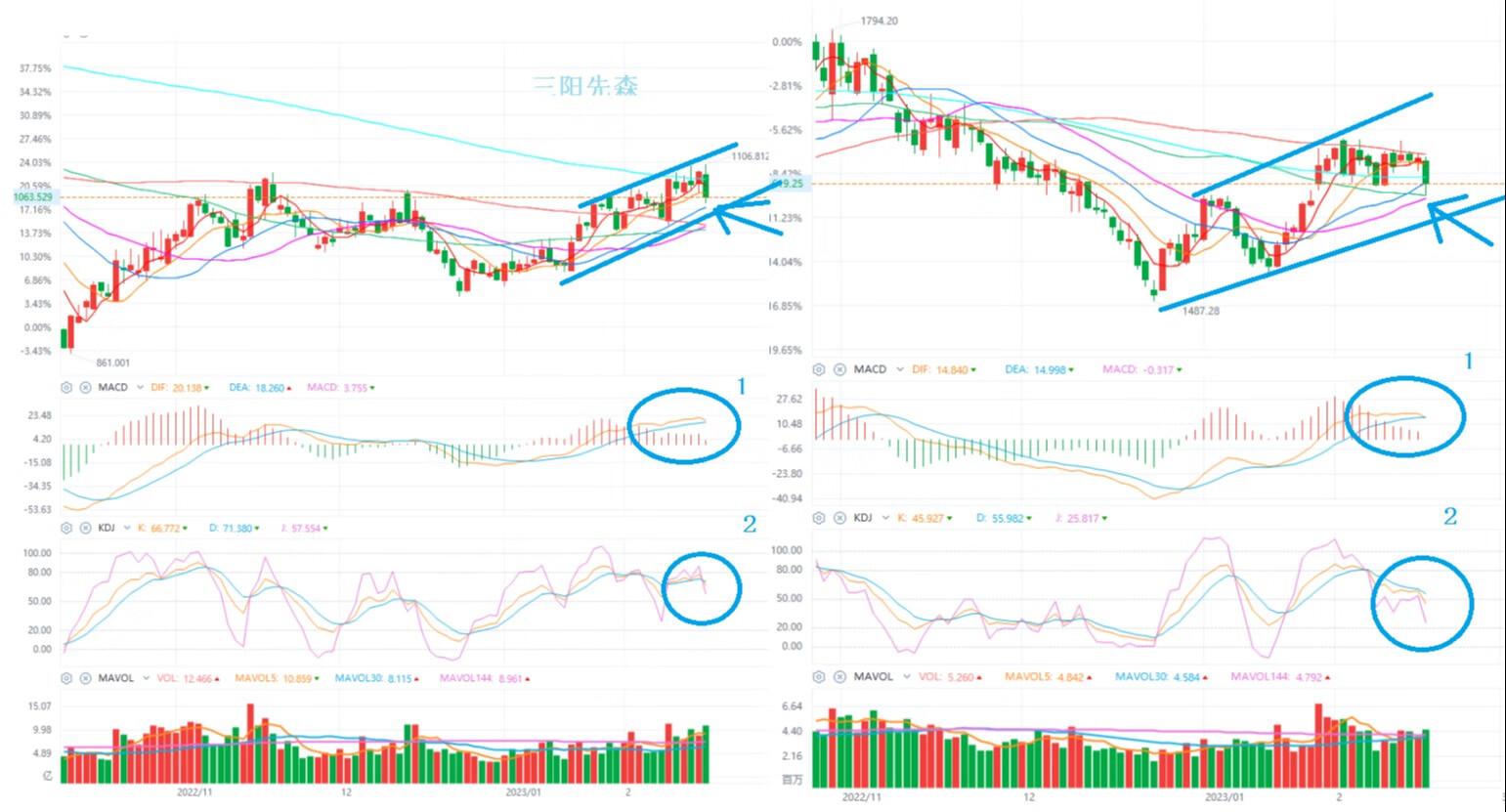Click the green 1063.529 current price tag
Image resolution: width=1506 pixels, height=812 pixels.
32,197
